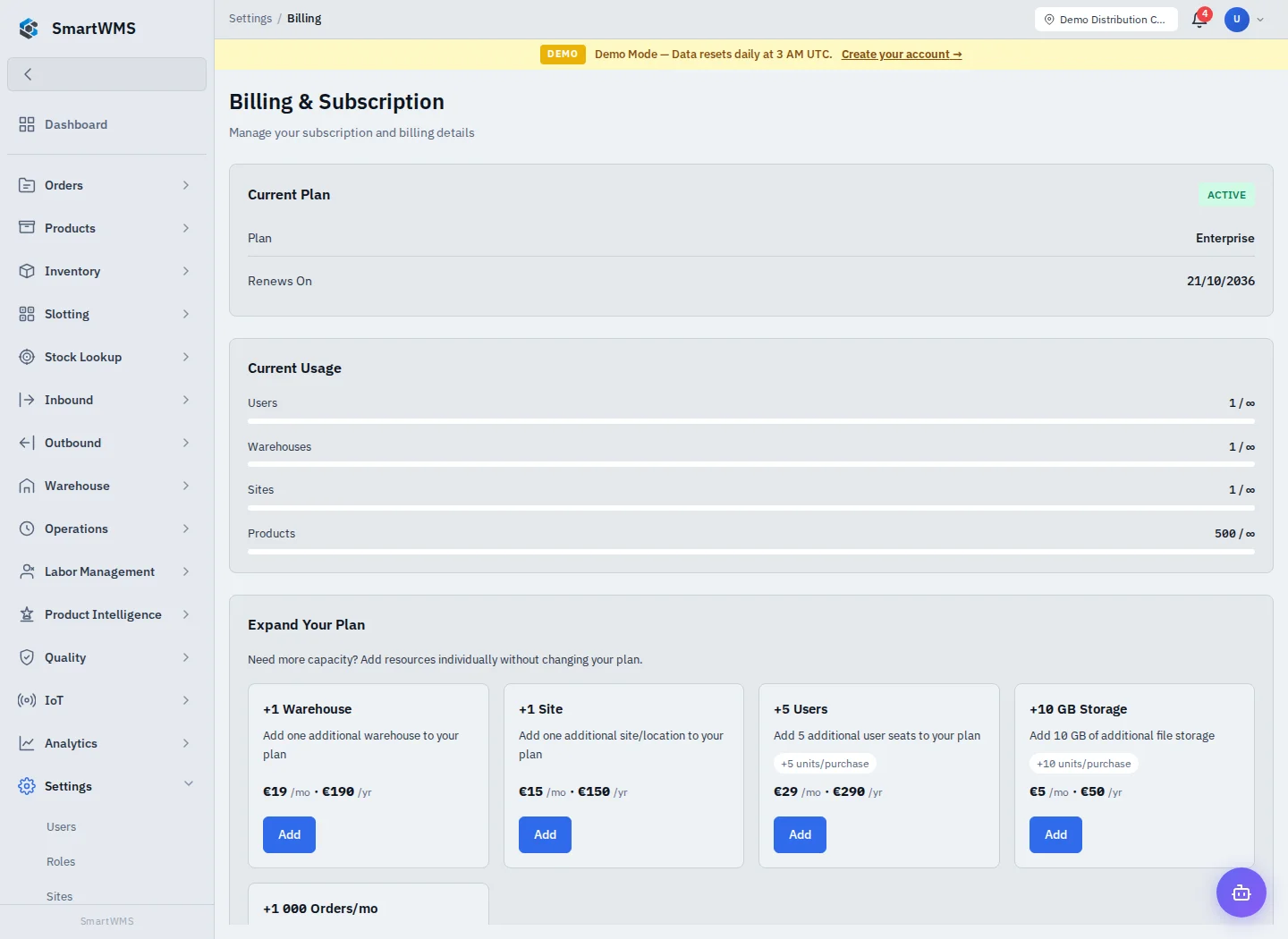The height and width of the screenshot is (939, 1288).
Task: Open the chatbot assistant button
Action: coord(1241,892)
